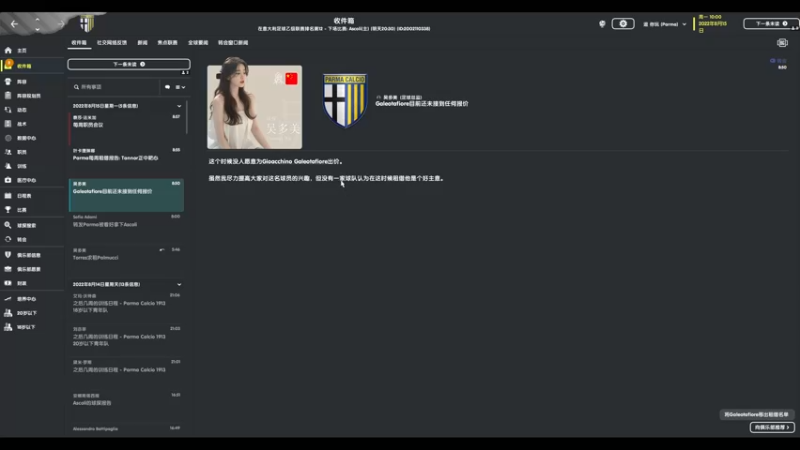800x450 pixels.
Task: Click the Parma club badge in the header
Action: coord(87,23)
